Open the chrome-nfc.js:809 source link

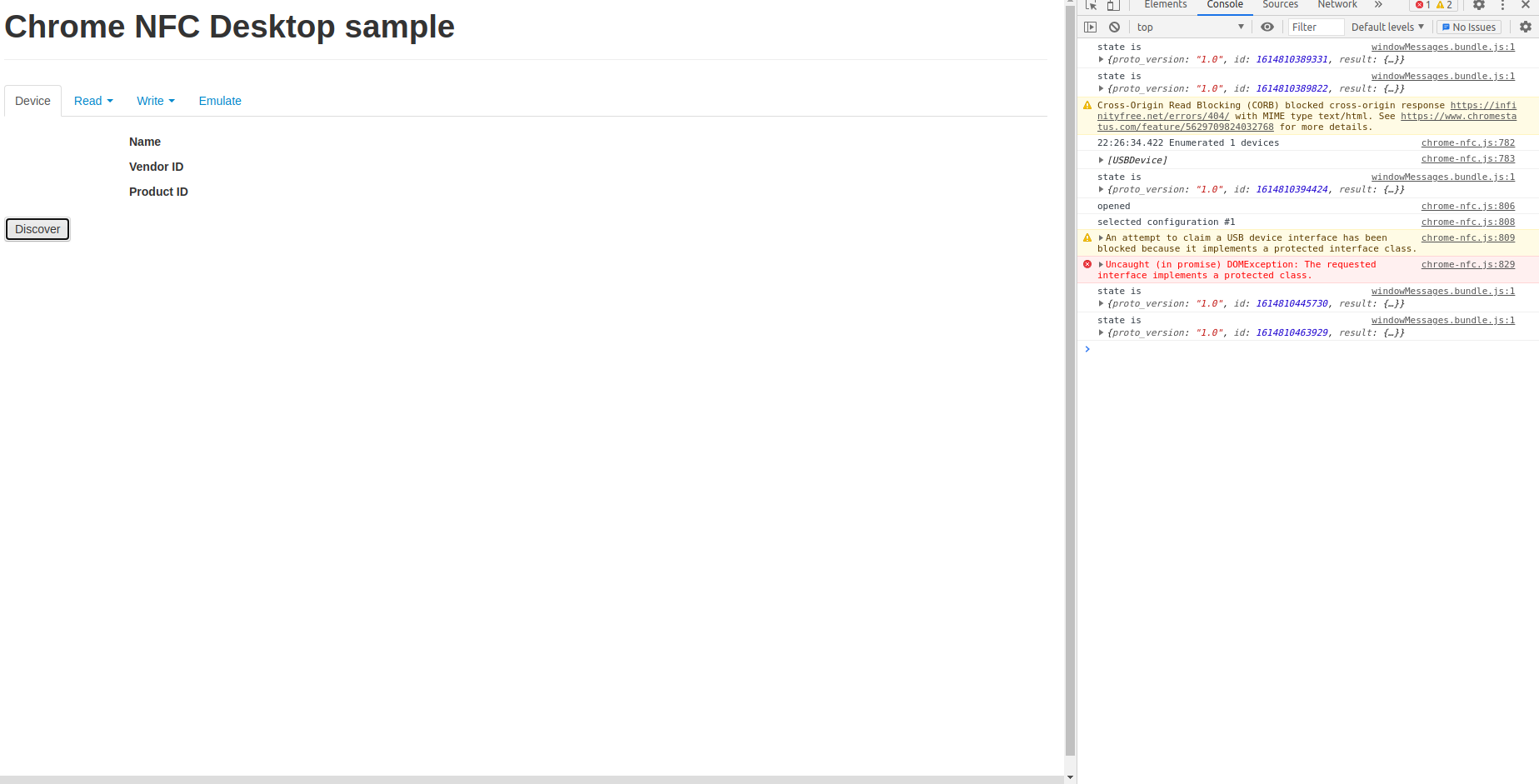[1468, 238]
